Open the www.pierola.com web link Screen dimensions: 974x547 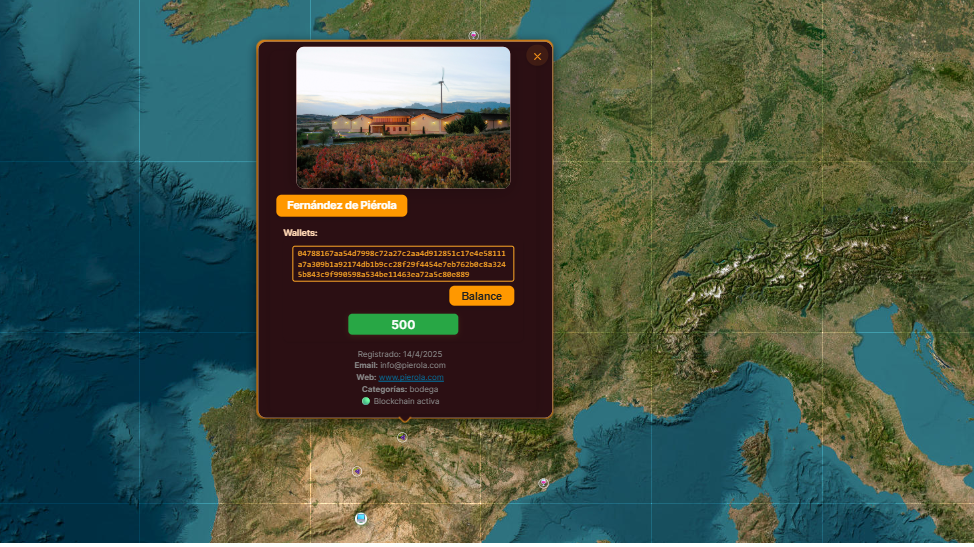411,377
